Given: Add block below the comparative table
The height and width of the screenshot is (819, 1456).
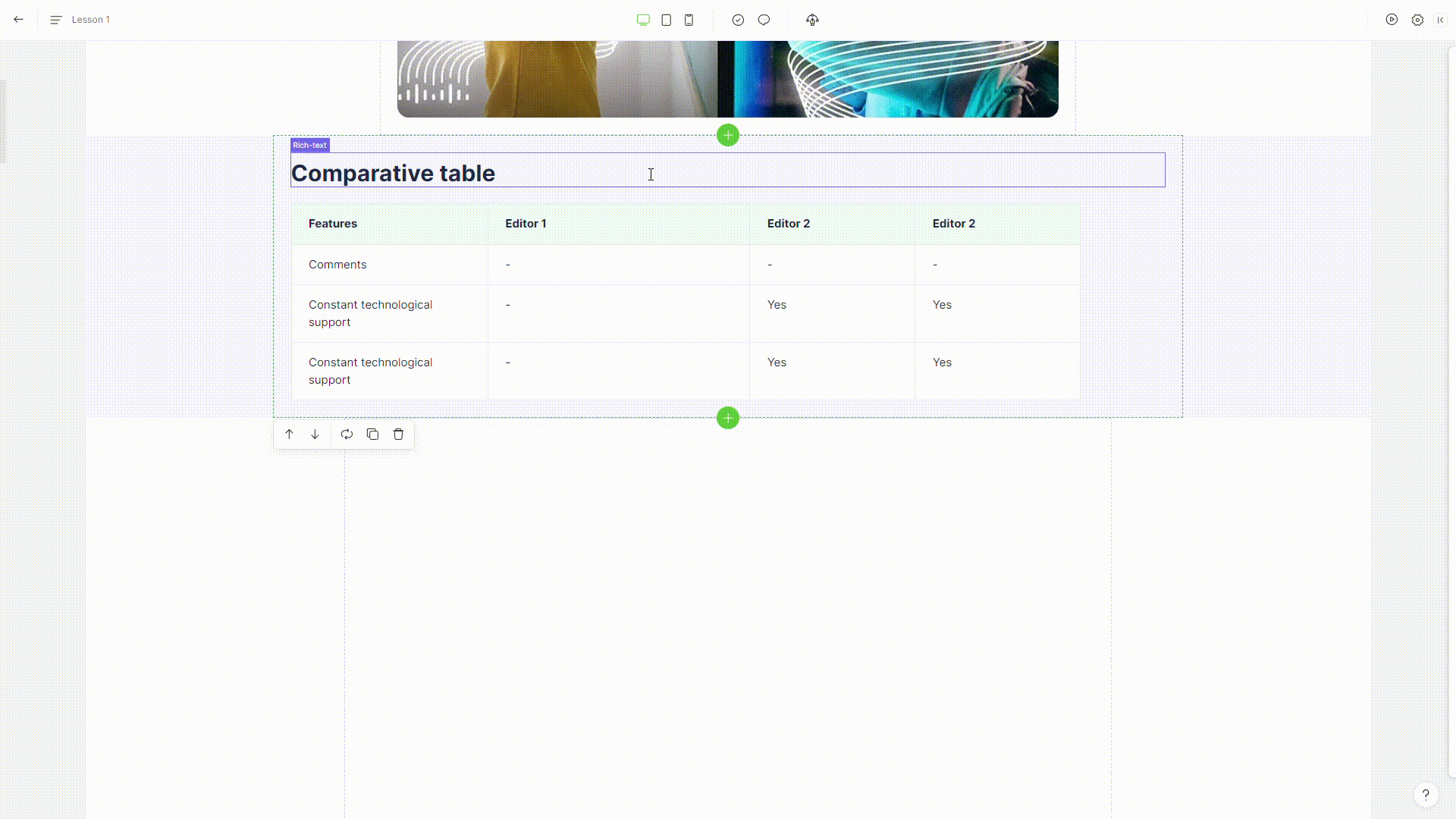Looking at the screenshot, I should 728,418.
